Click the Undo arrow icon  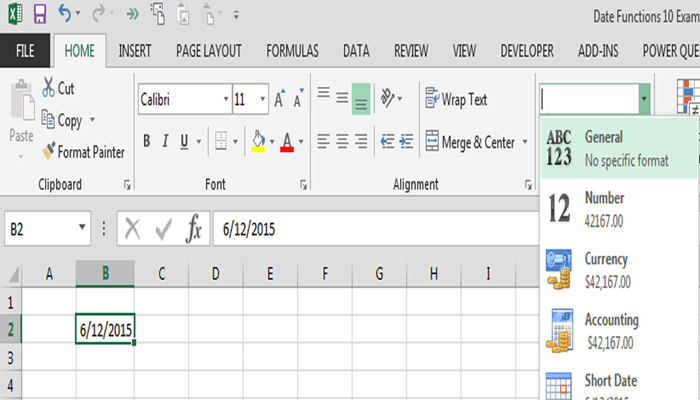coord(65,13)
